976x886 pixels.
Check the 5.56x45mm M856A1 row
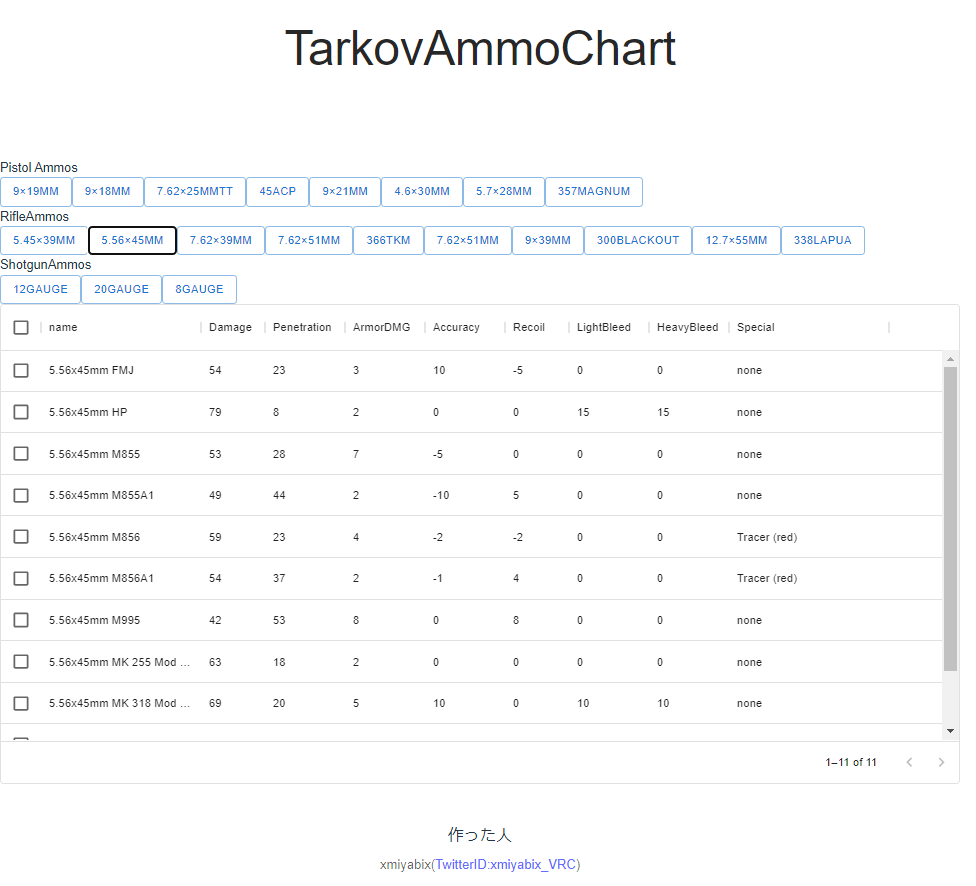coord(21,578)
